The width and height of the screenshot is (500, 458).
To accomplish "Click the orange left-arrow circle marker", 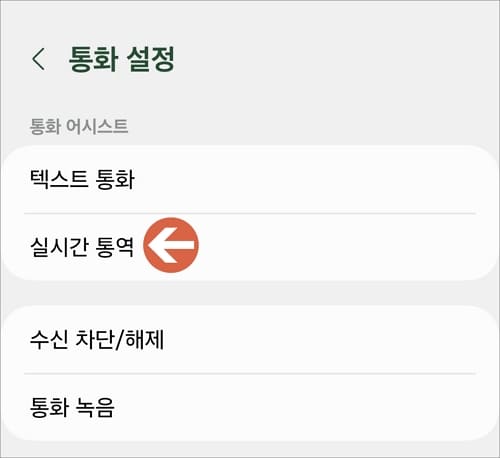I will pyautogui.click(x=171, y=245).
